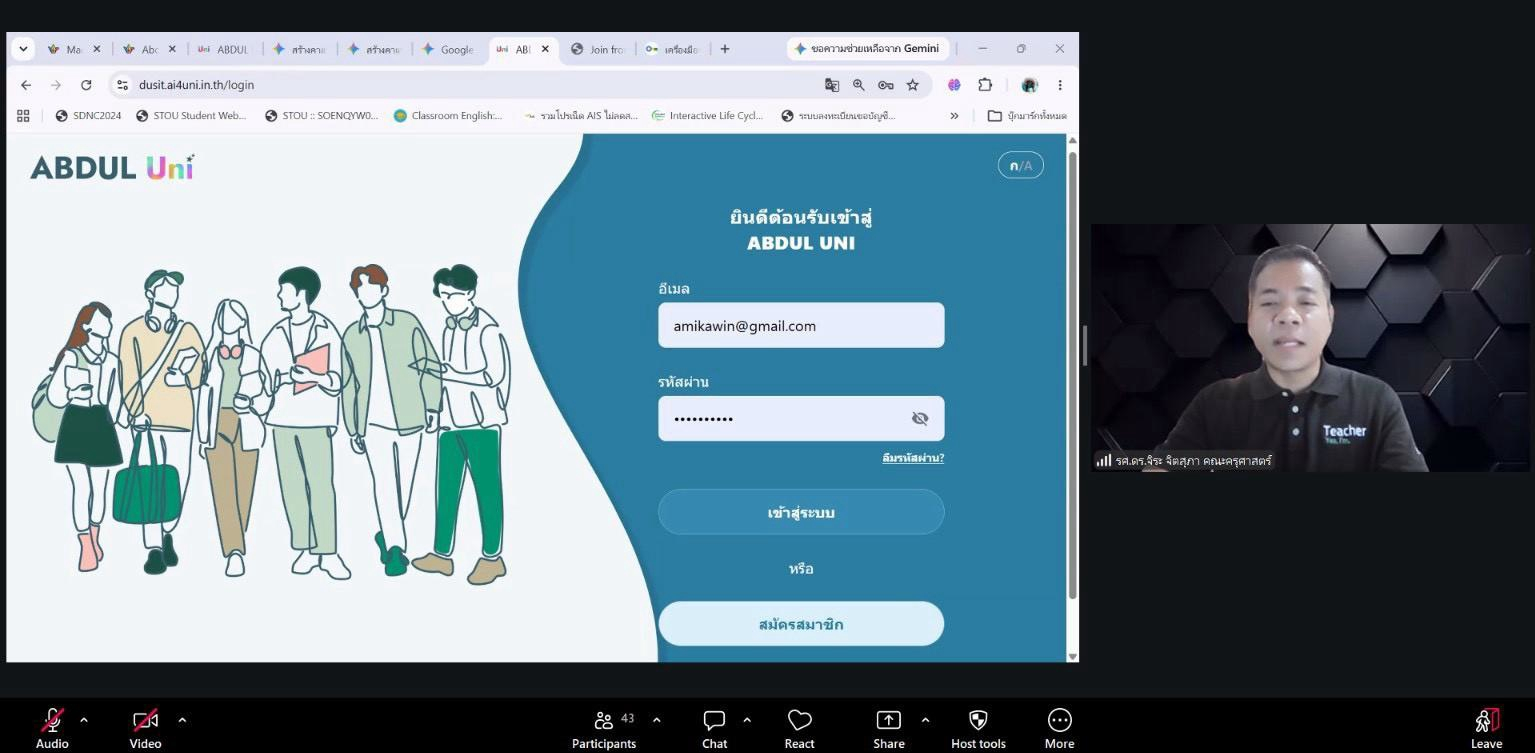Click the Gemini help button in tab bar

868,49
